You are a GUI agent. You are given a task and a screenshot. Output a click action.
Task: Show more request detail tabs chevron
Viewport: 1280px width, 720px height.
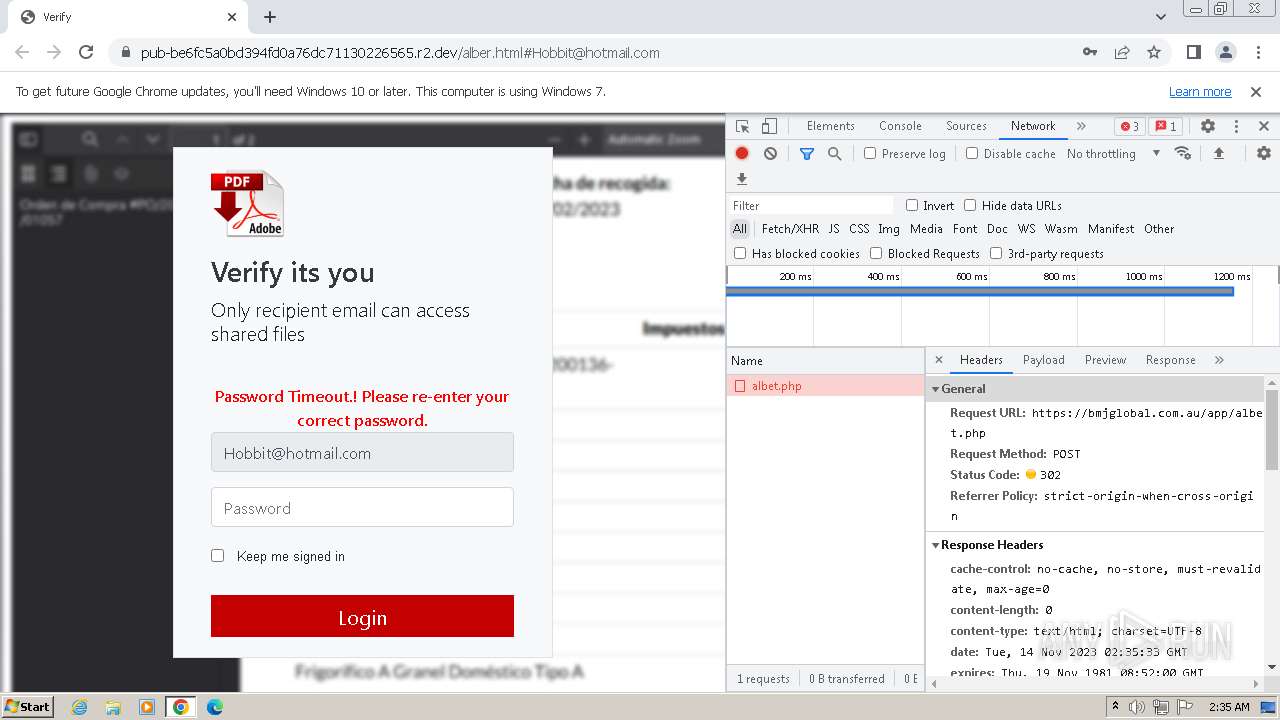click(1219, 360)
